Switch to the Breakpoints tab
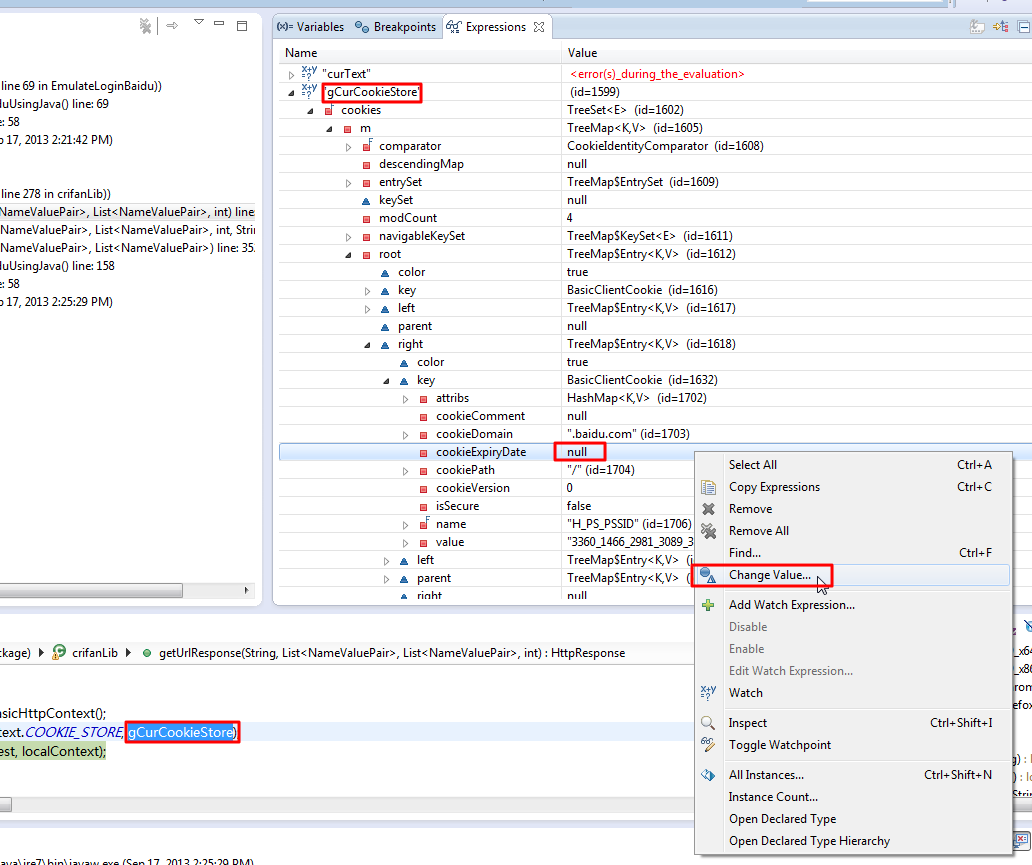1032x865 pixels. click(396, 27)
